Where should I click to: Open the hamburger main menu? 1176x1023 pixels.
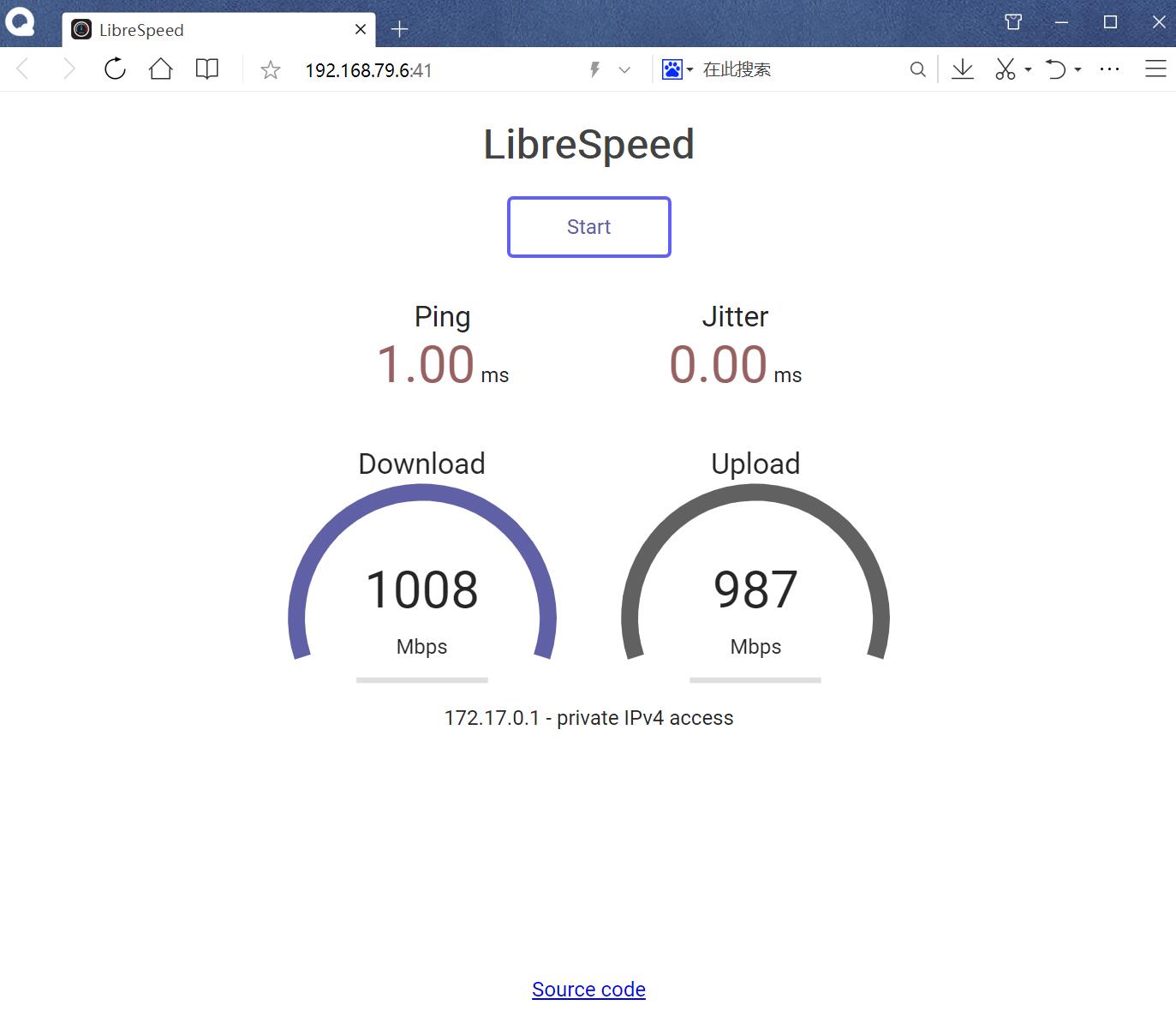pyautogui.click(x=1155, y=69)
